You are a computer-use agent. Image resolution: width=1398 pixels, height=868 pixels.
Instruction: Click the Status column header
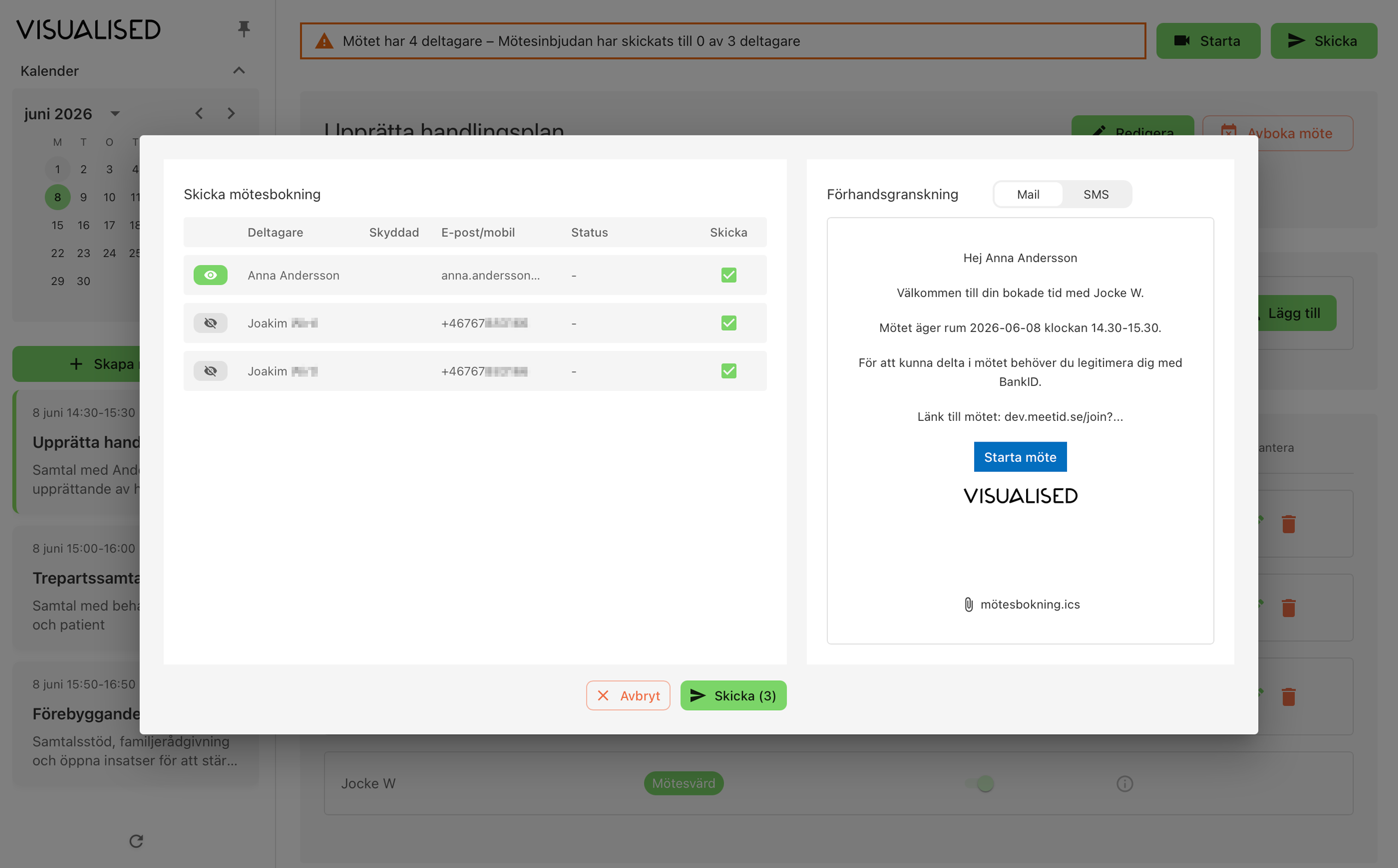pyautogui.click(x=589, y=232)
